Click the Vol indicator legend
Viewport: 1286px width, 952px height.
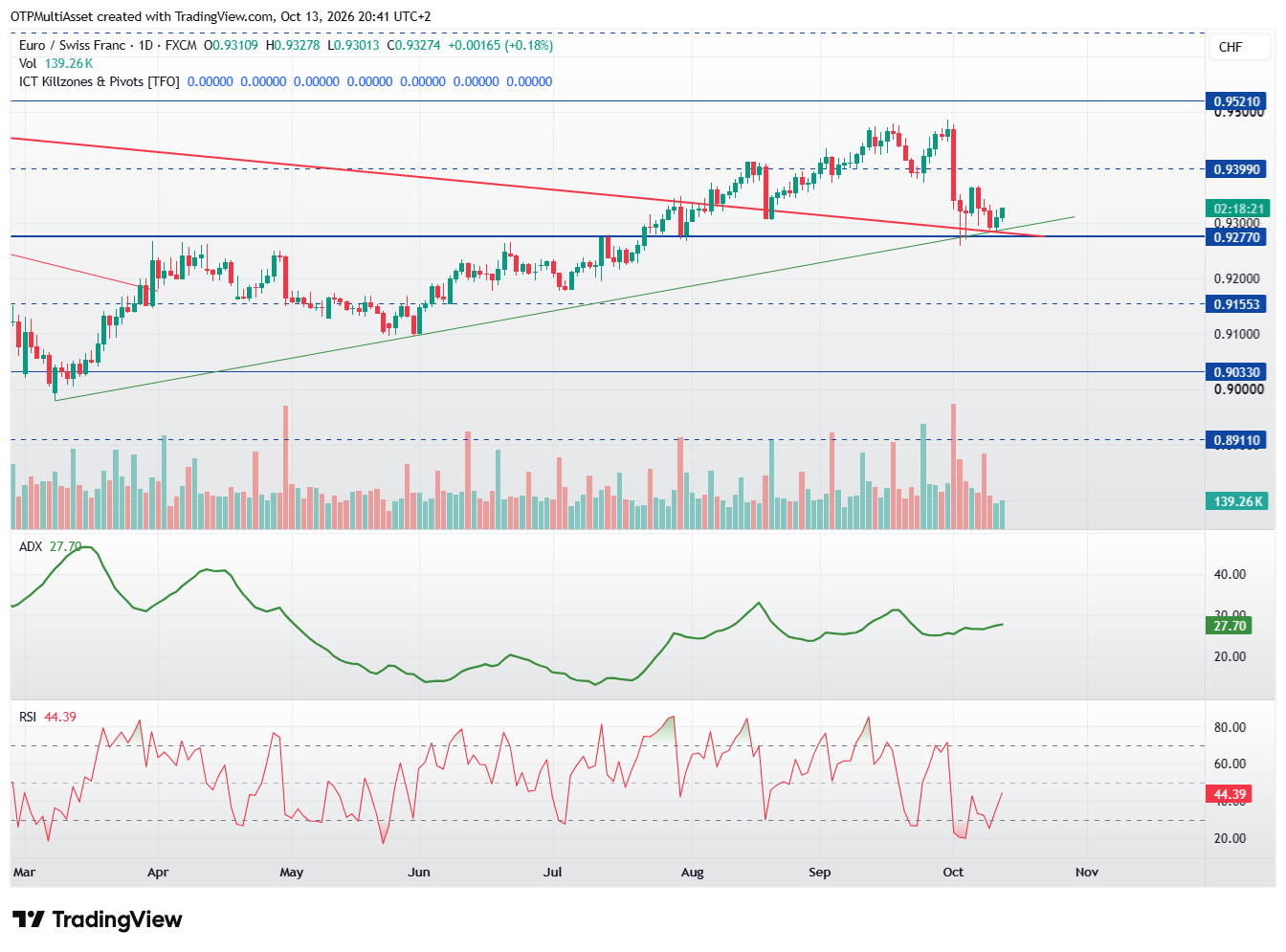(x=55, y=63)
